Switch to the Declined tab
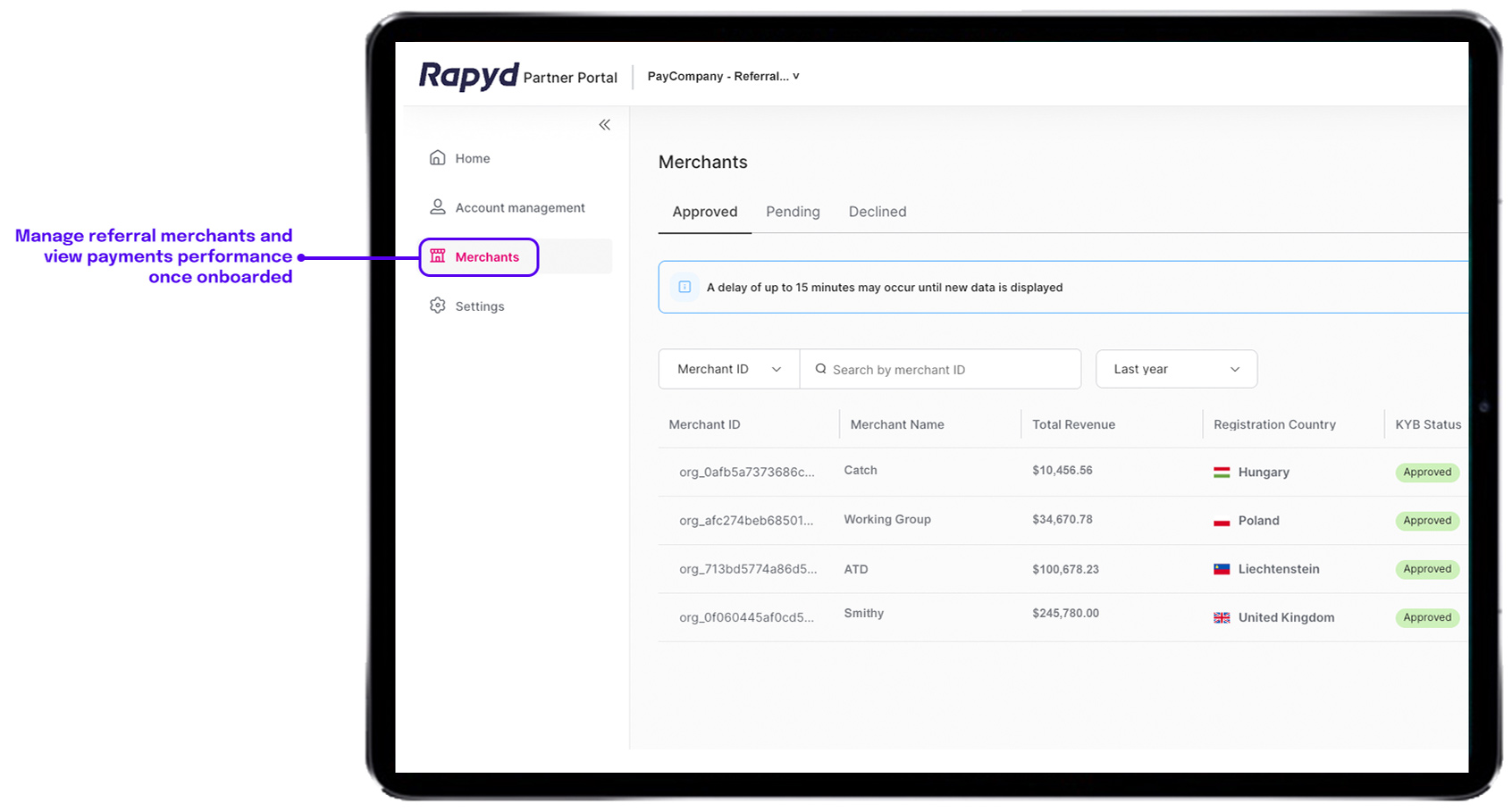Image resolution: width=1512 pixels, height=812 pixels. [877, 212]
